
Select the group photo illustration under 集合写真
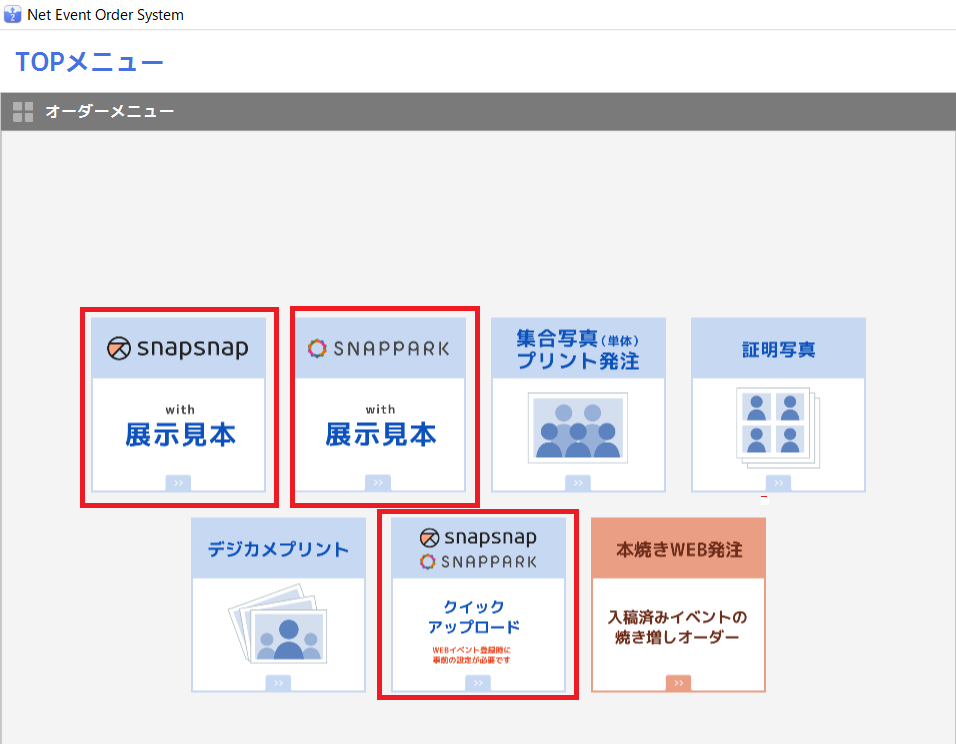(578, 428)
